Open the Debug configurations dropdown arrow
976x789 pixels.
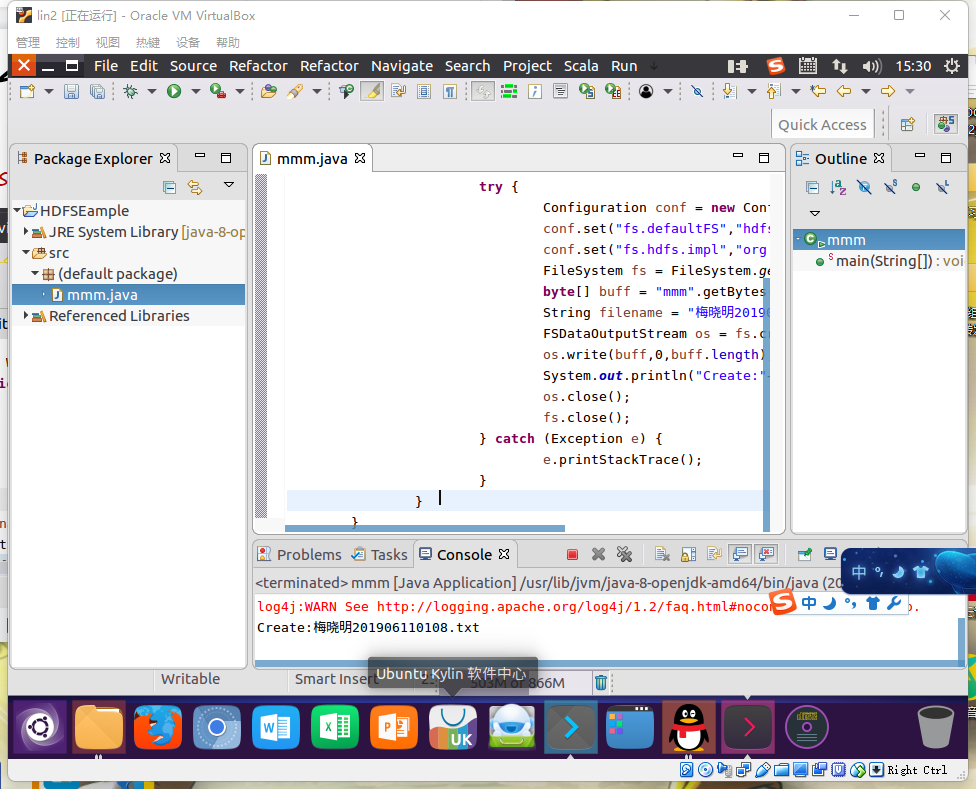[151, 91]
